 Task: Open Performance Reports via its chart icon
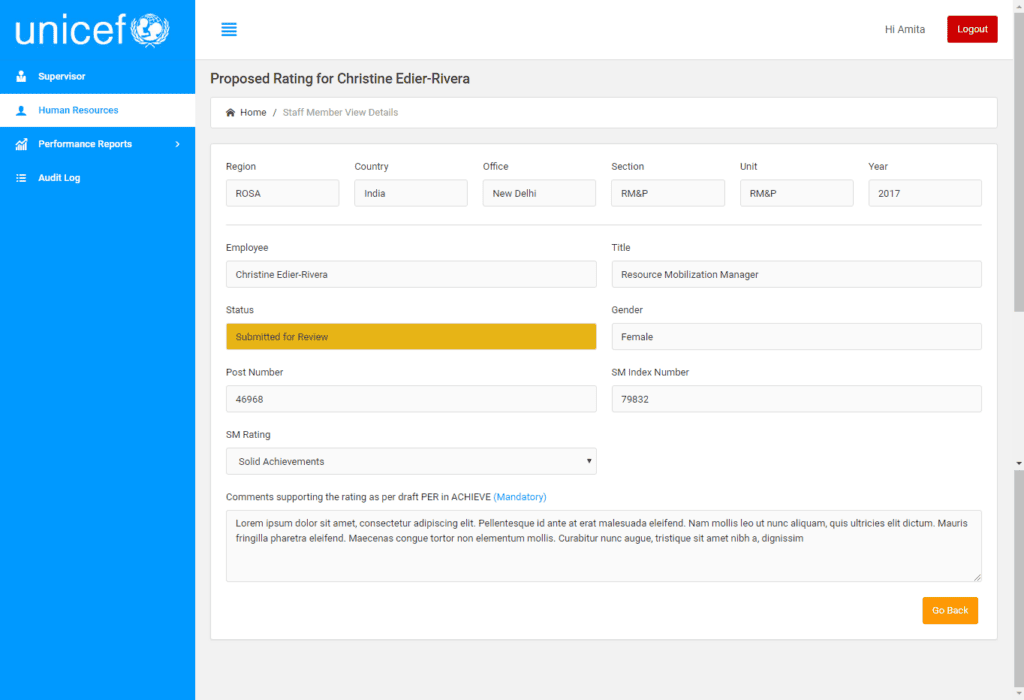[x=21, y=143]
